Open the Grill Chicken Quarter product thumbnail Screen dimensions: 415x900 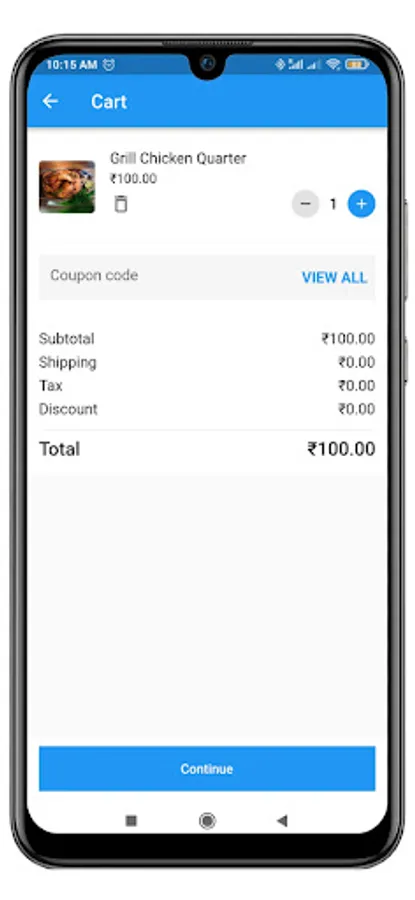coord(67,187)
